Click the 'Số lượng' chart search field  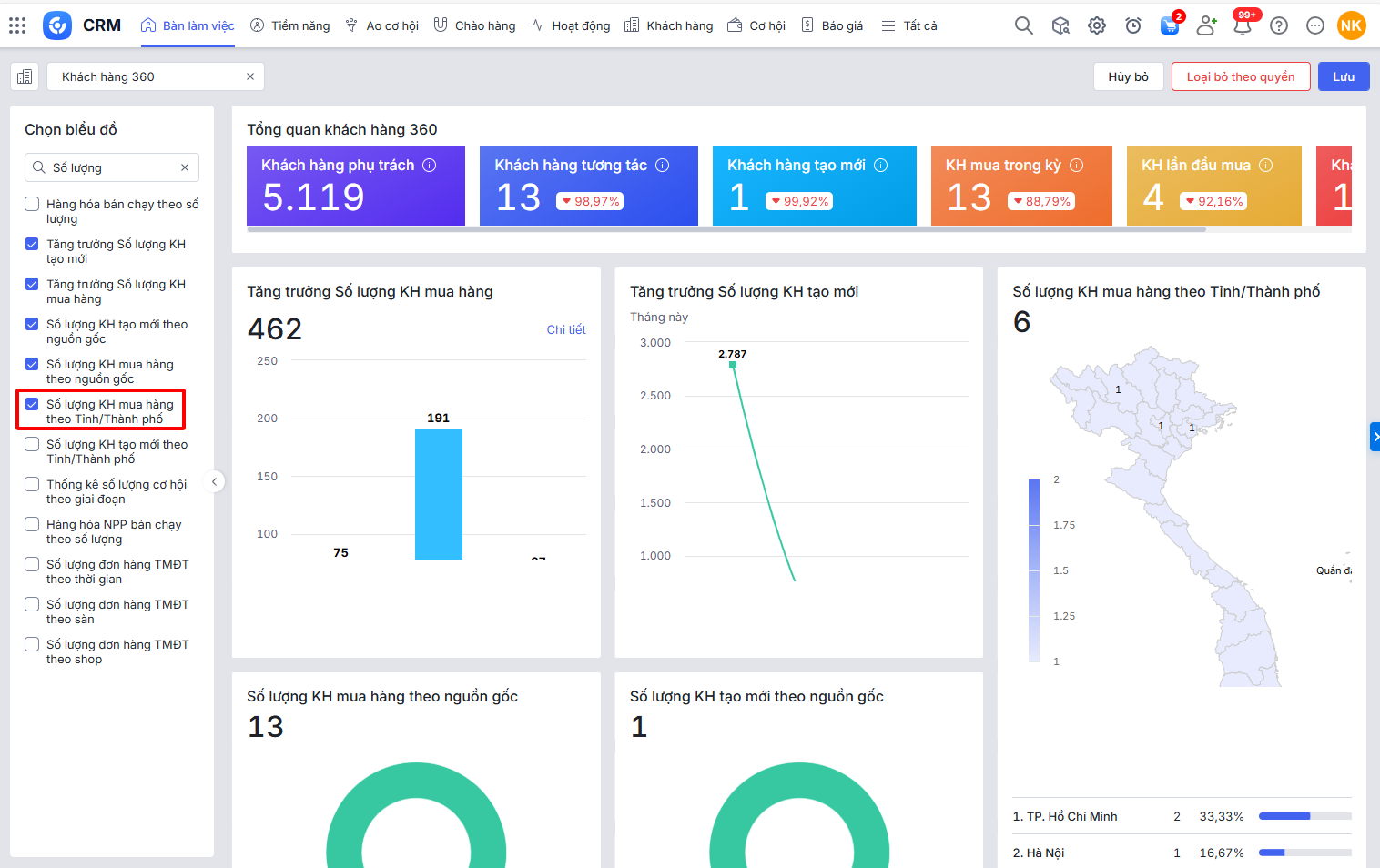[112, 167]
